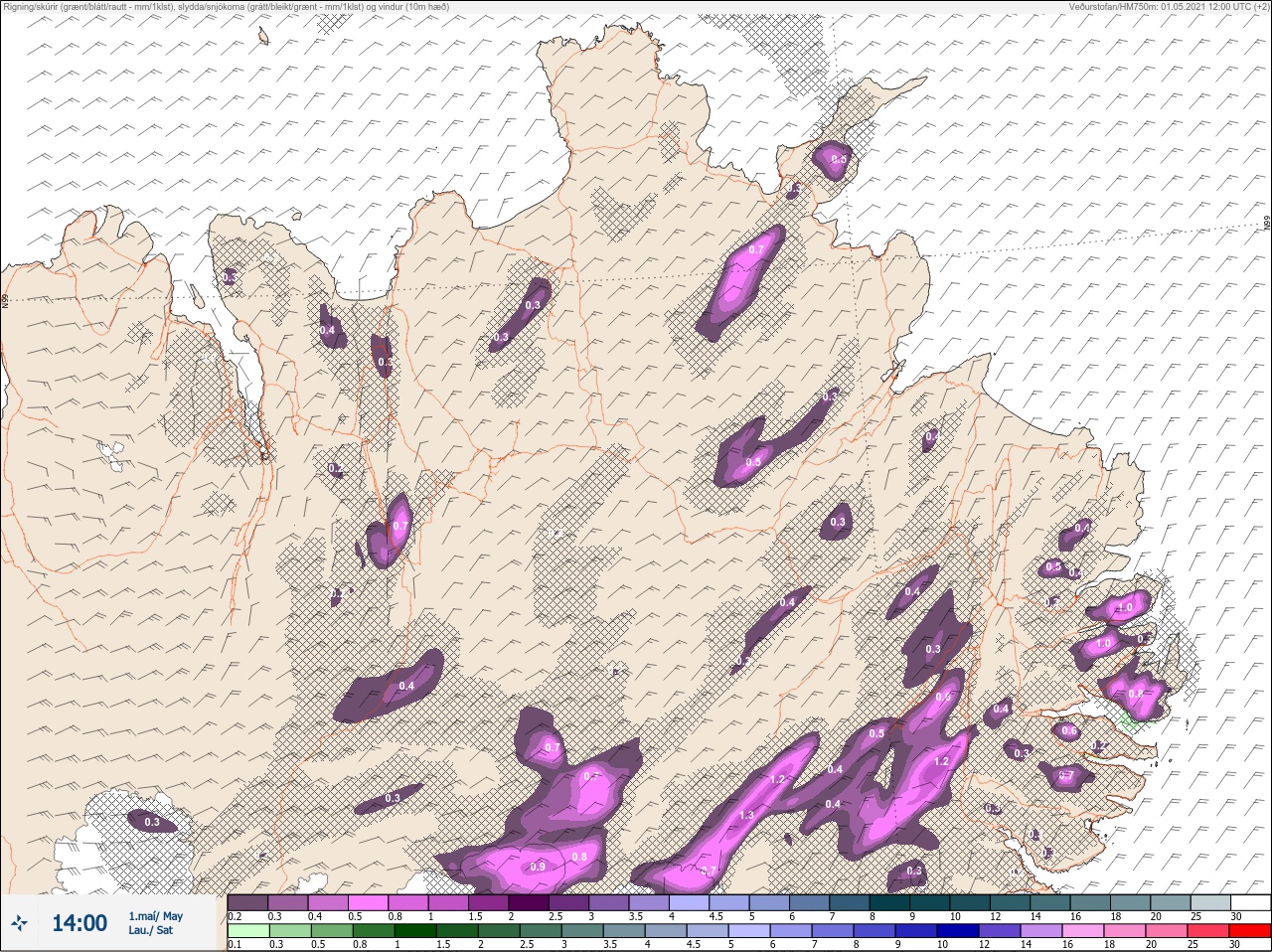Pick the white swatch ending the upper scale
This screenshot has height=952, width=1272.
click(x=1250, y=903)
